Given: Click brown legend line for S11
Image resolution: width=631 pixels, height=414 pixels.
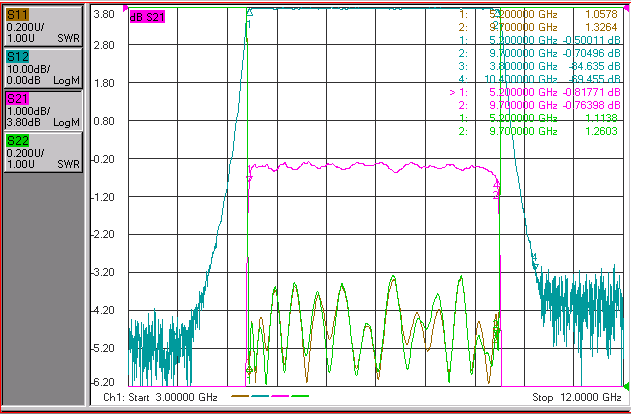Looking at the screenshot, I should (x=240, y=396).
